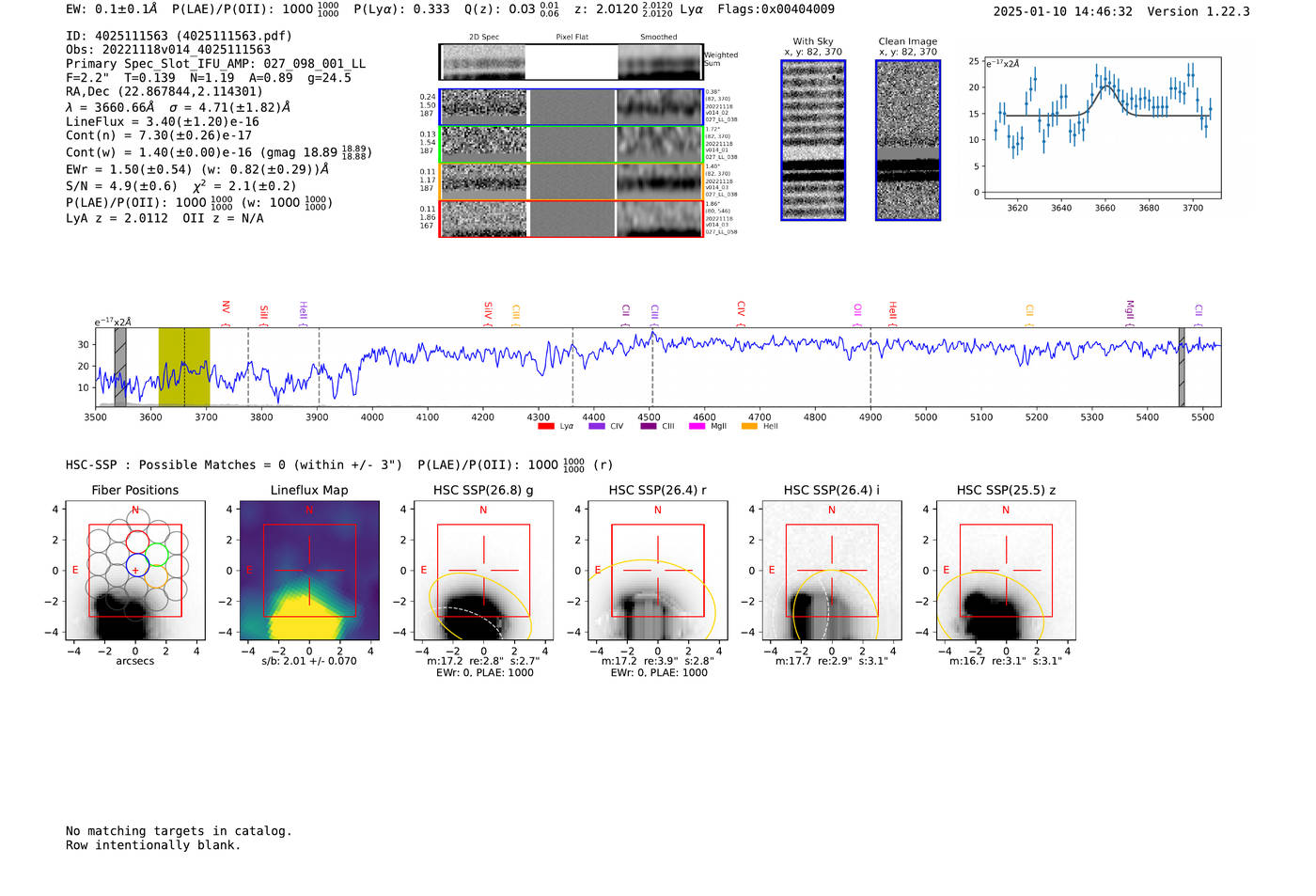Click the emission line fit plot near 3660Å
The width and height of the screenshot is (1316, 896).
pyautogui.click(x=1104, y=128)
